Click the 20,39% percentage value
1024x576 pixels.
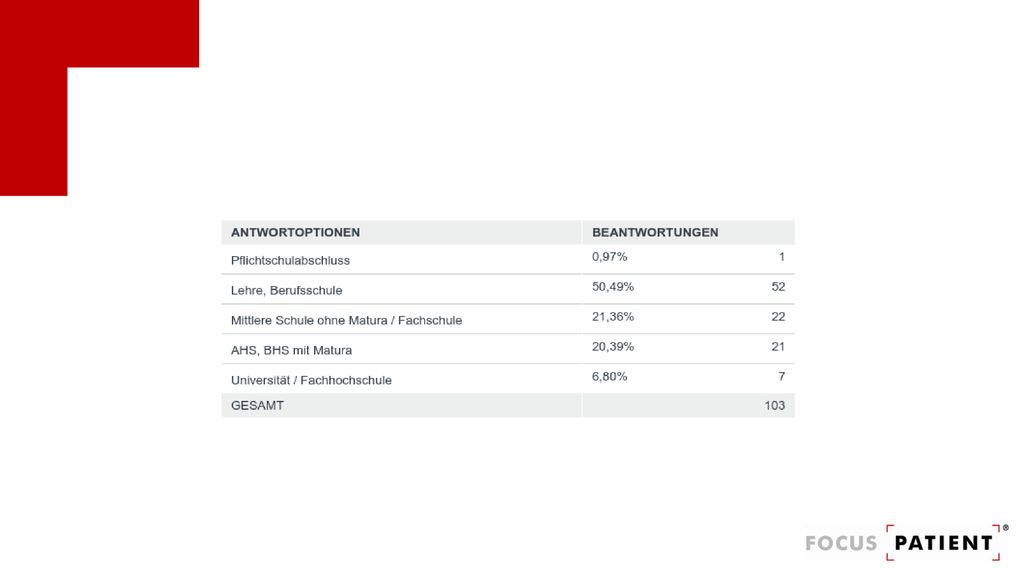point(613,347)
